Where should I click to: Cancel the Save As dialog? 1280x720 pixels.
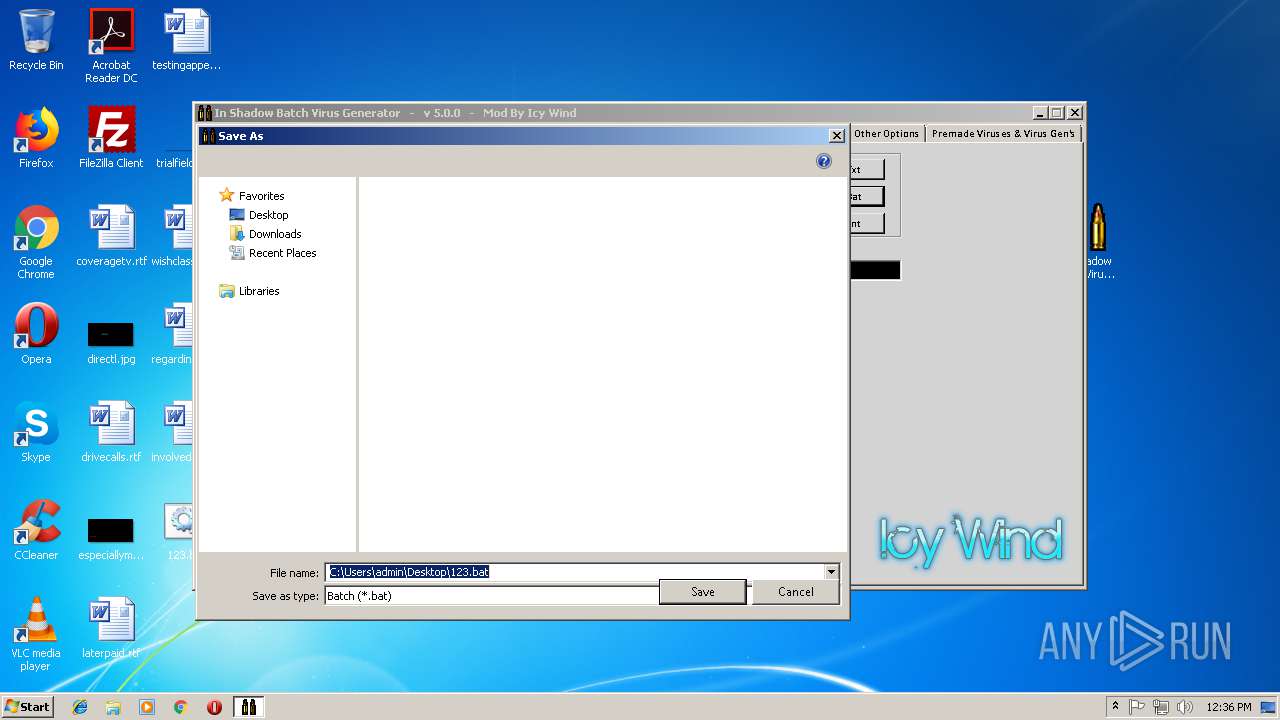(796, 592)
